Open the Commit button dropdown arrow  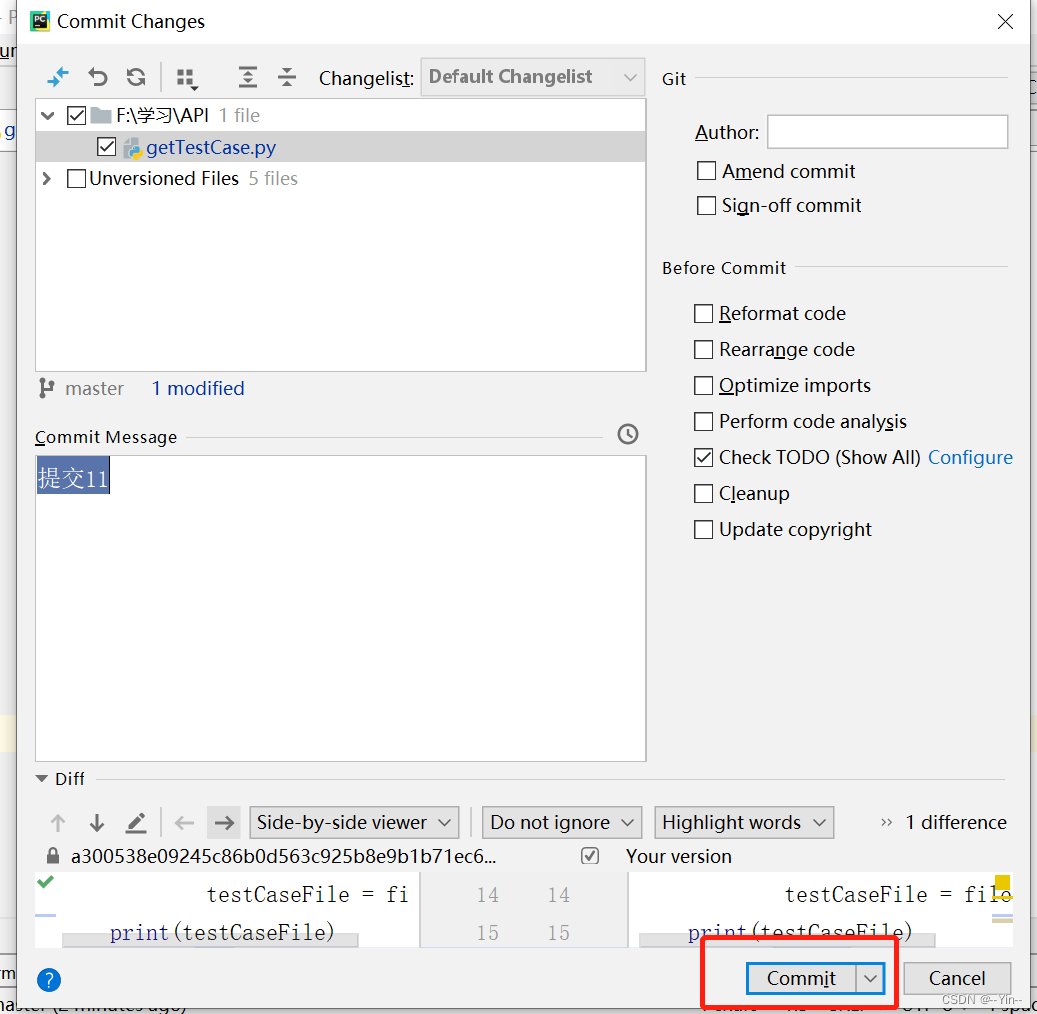[x=870, y=978]
